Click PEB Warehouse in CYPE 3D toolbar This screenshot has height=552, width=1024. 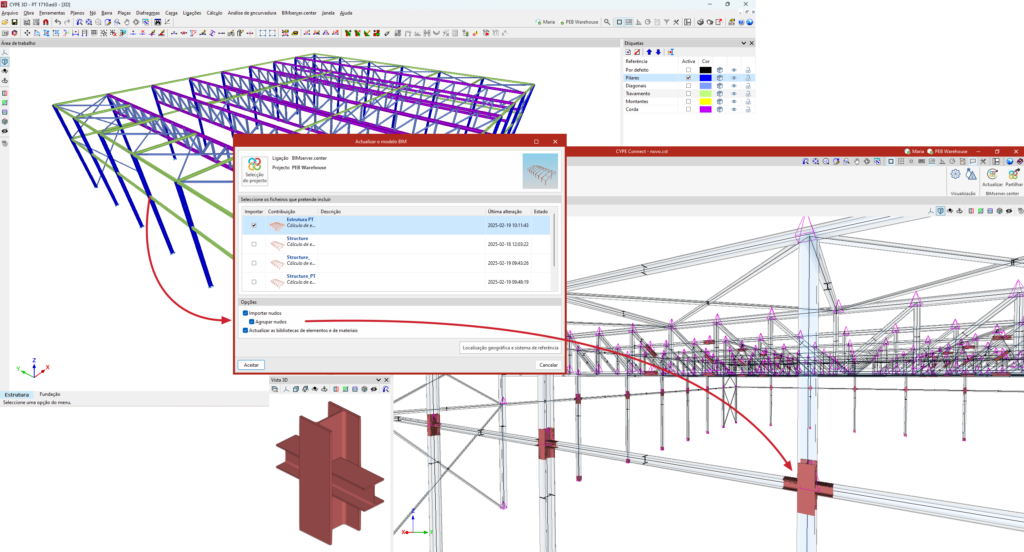[x=579, y=22]
